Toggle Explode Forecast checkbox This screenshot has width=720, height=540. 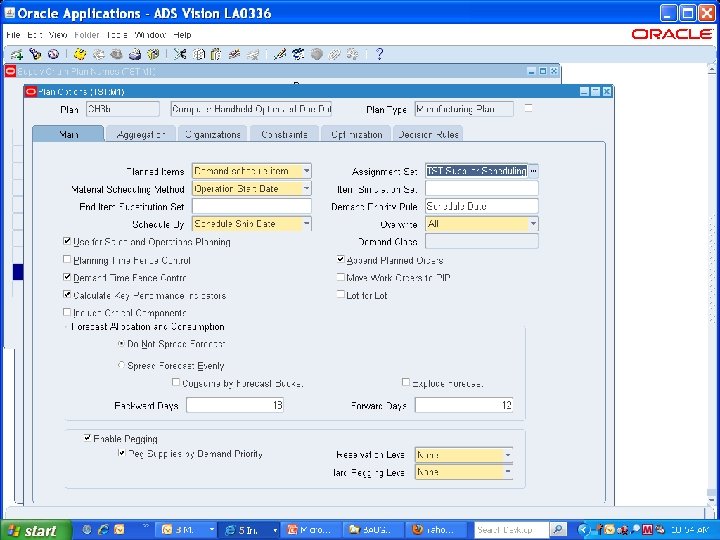click(406, 382)
